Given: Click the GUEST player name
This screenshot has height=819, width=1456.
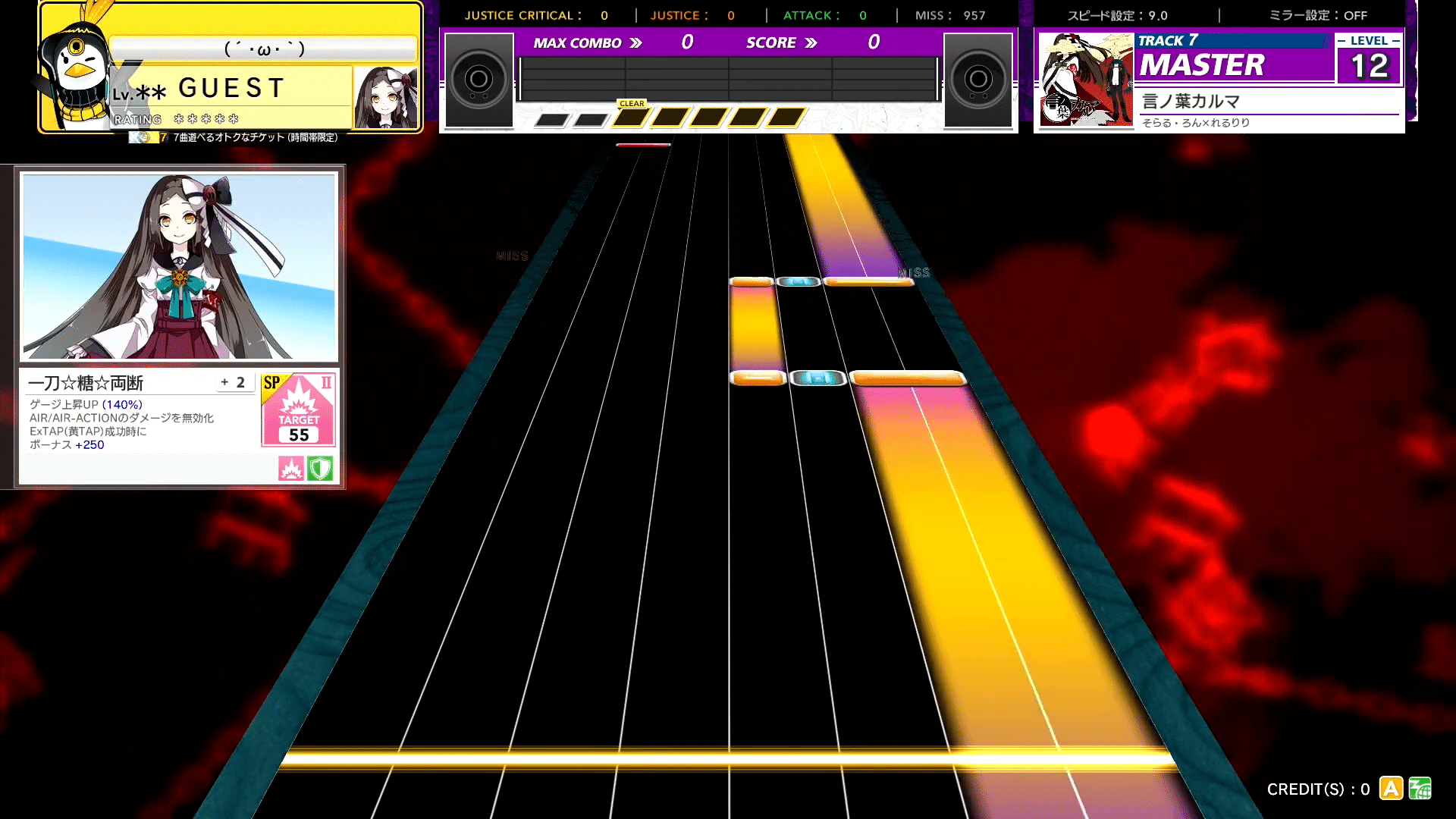Looking at the screenshot, I should [231, 88].
